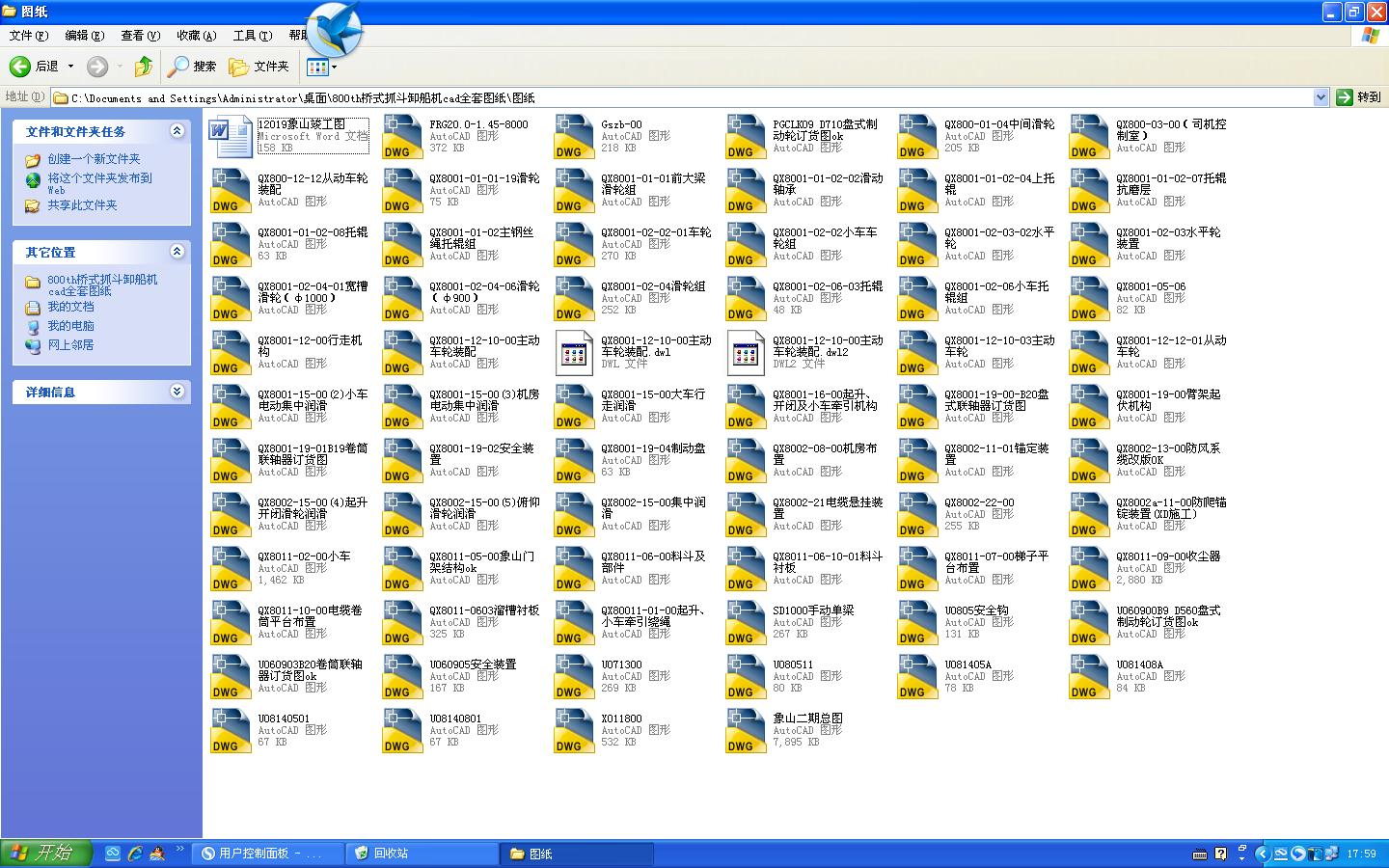Open the 工具(T) menu

253,36
